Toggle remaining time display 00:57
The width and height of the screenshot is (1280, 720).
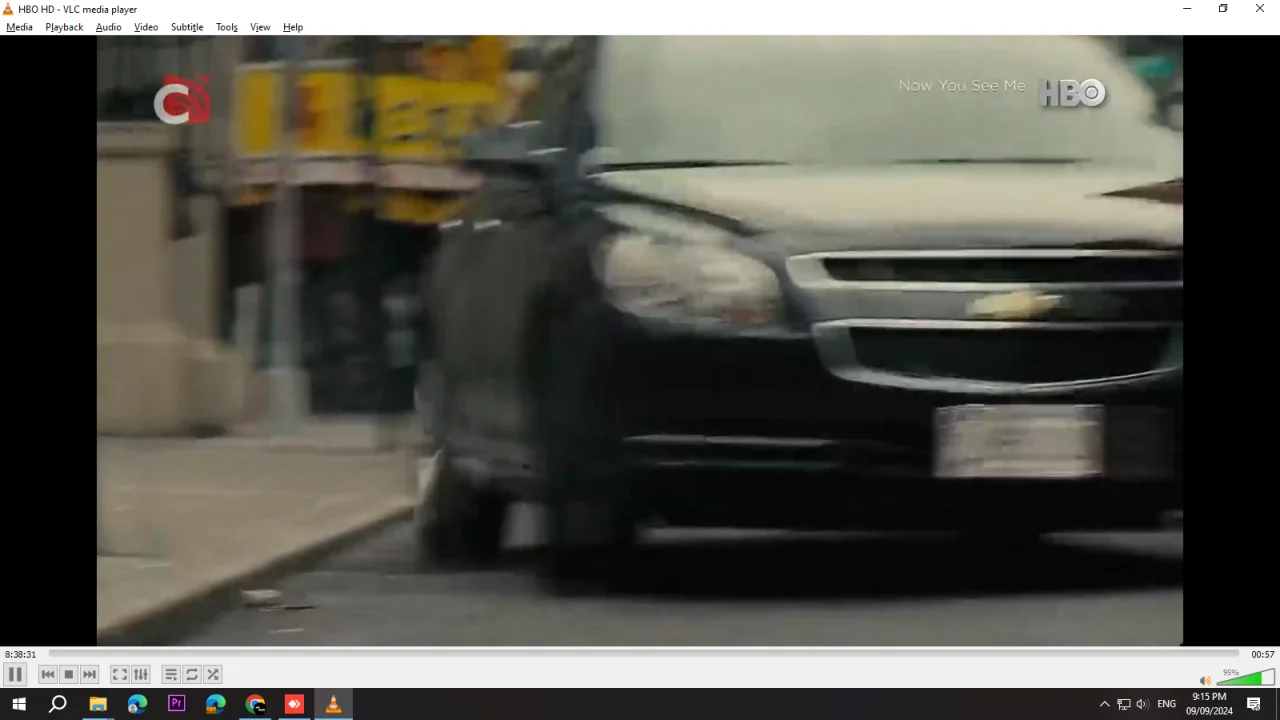click(x=1263, y=654)
